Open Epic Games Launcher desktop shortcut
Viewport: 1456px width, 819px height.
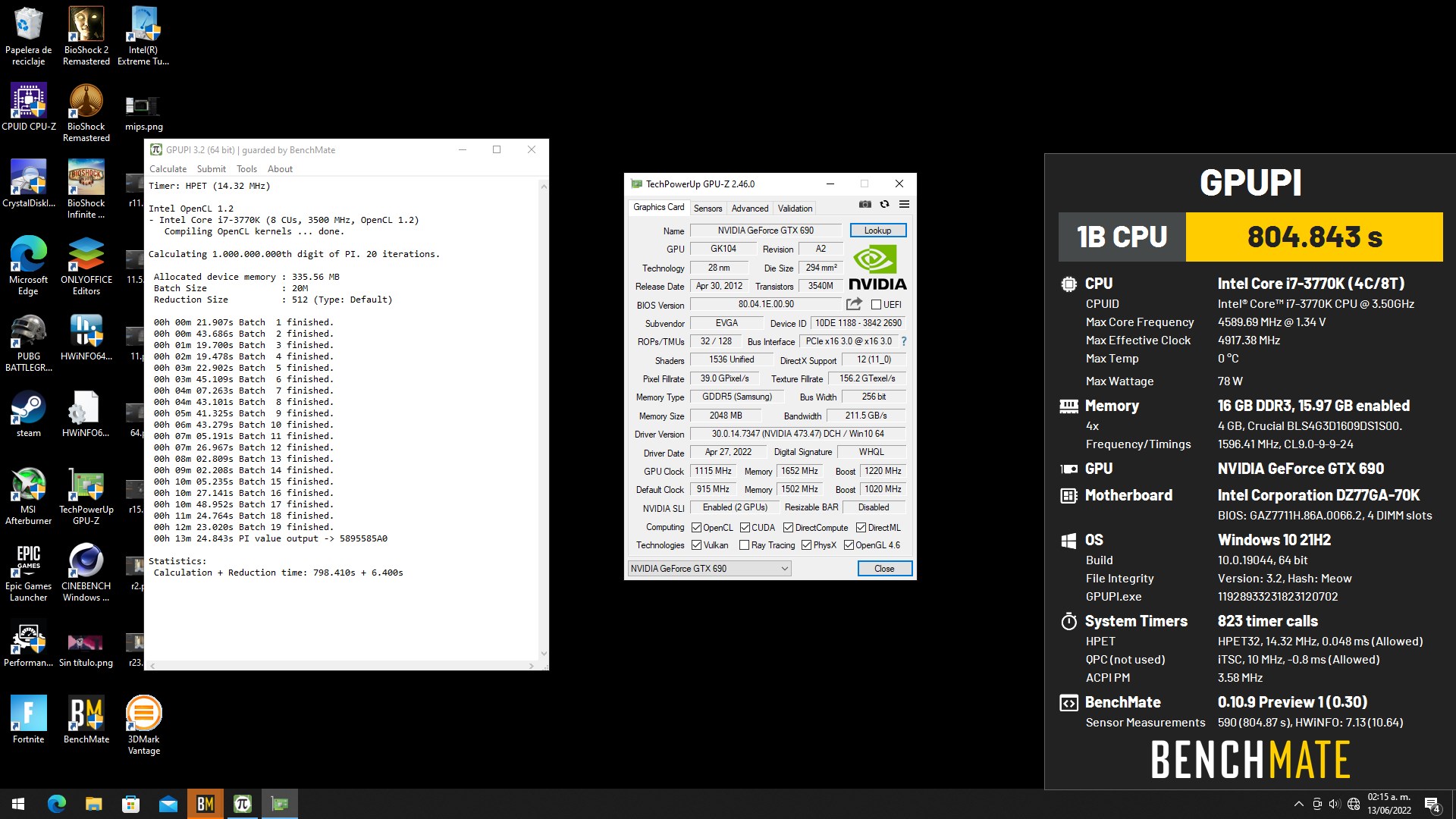(x=28, y=572)
